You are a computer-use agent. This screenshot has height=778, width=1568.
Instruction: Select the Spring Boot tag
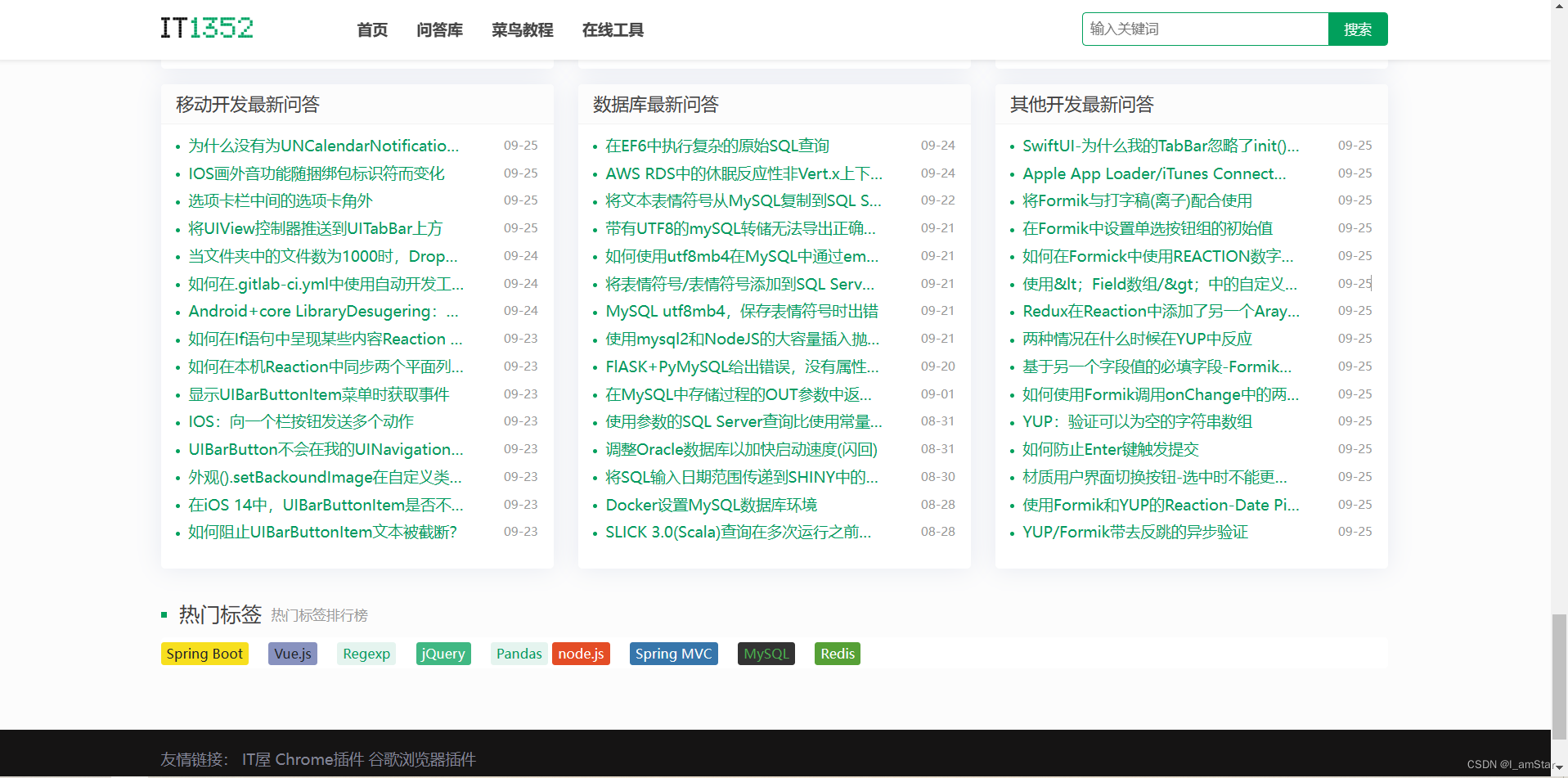coord(204,654)
